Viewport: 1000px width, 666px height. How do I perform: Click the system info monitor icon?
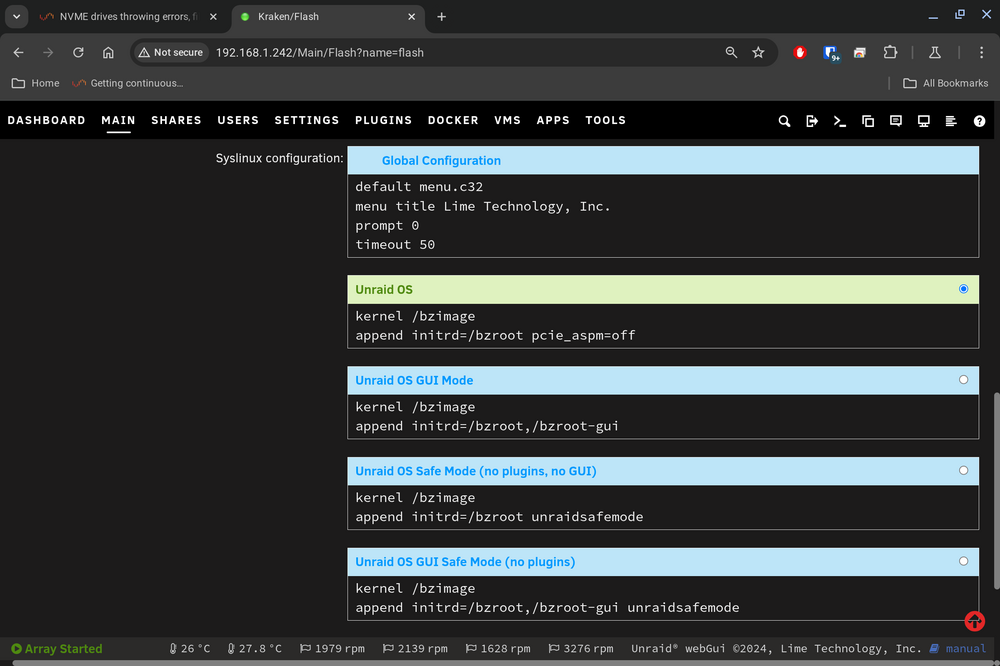[x=923, y=121]
